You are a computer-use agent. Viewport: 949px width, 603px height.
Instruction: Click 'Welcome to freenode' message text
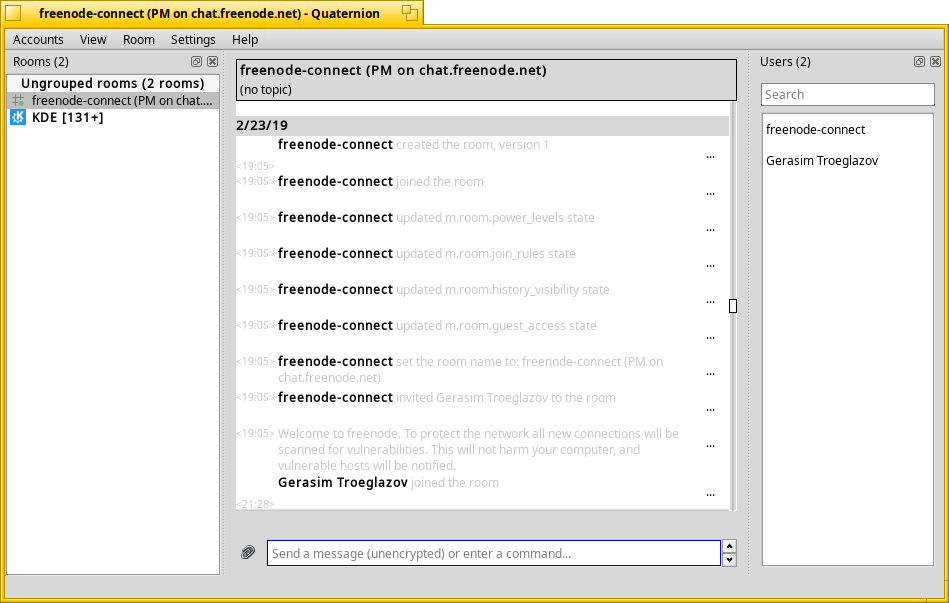tap(478, 449)
